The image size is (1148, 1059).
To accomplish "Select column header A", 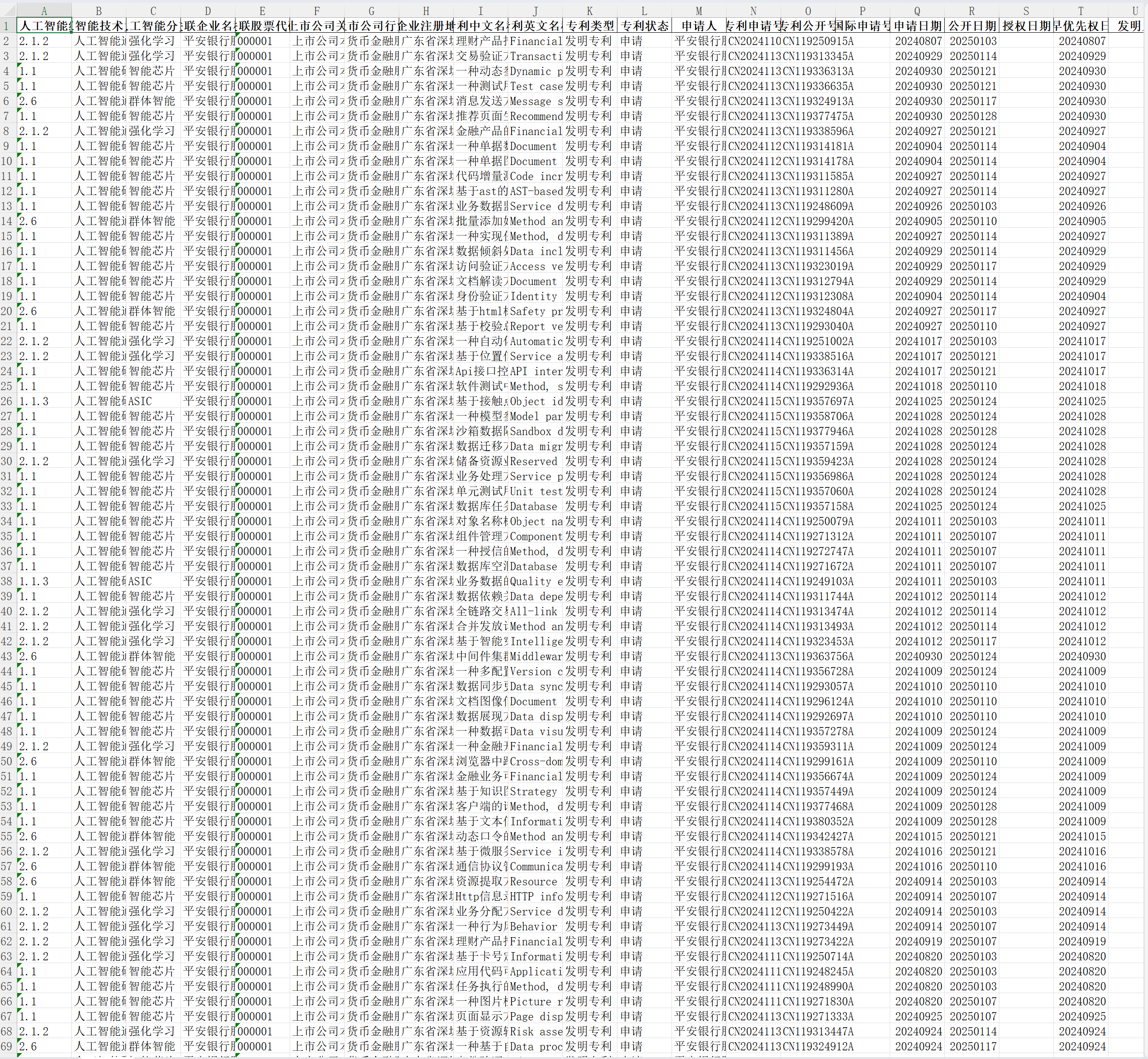I will pos(44,10).
